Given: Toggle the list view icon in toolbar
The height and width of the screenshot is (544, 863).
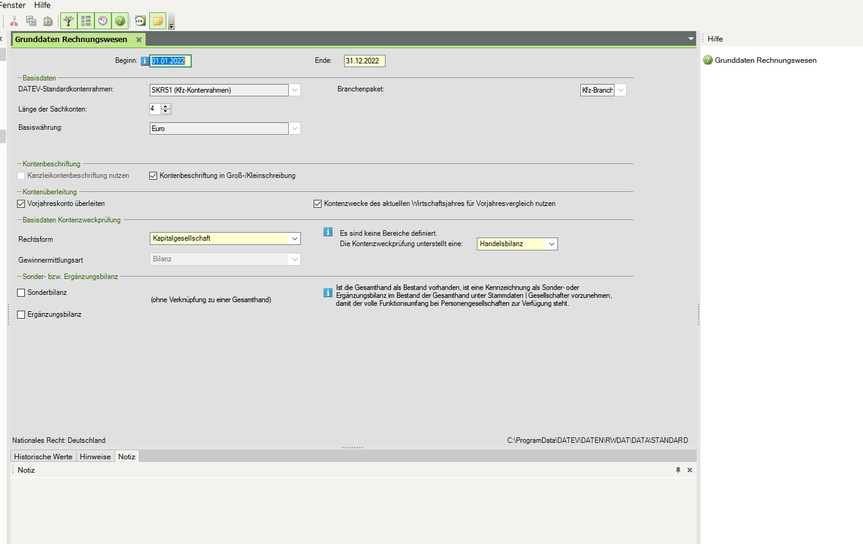Looking at the screenshot, I should (86, 21).
